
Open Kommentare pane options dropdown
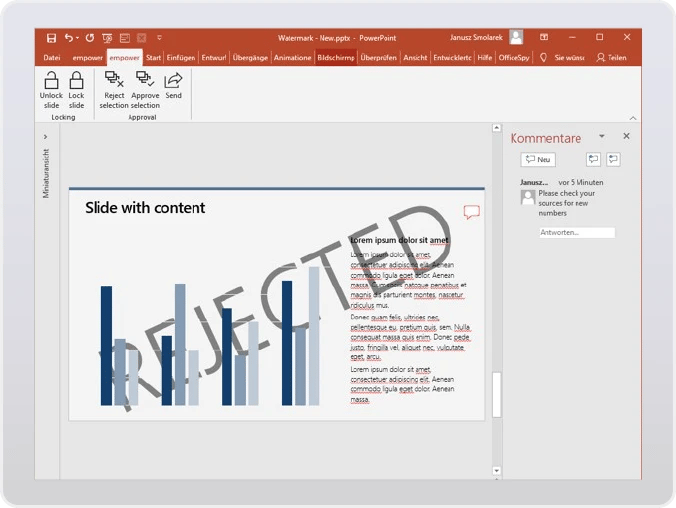pyautogui.click(x=602, y=136)
